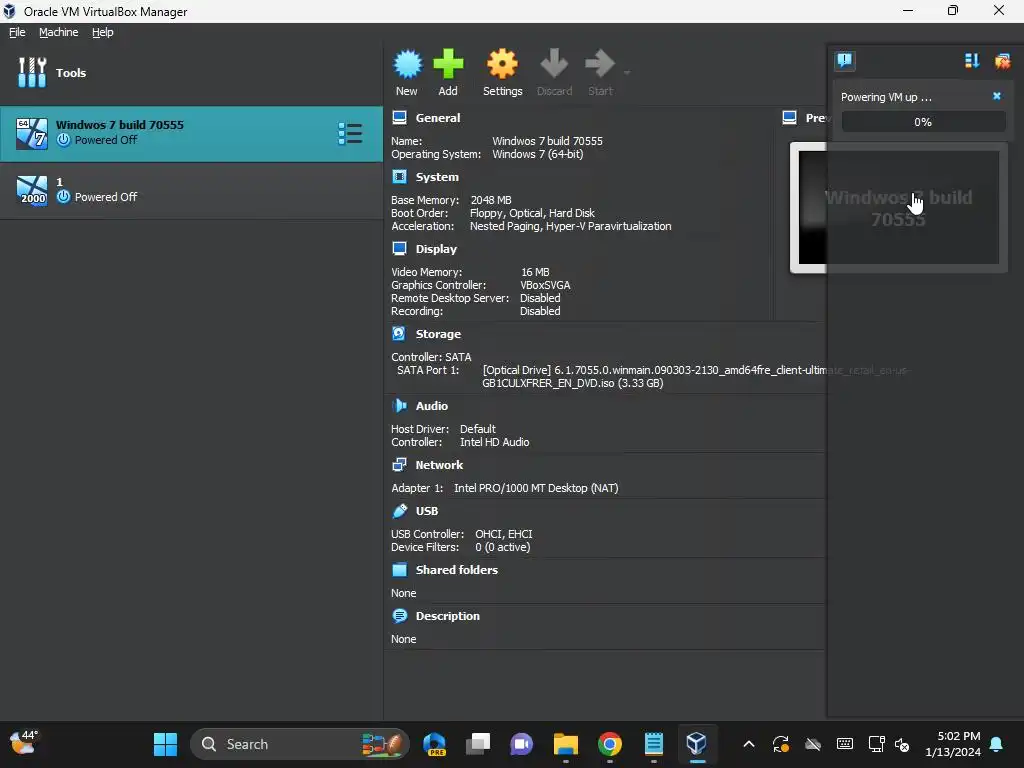Click the VM preview thumbnail
The image size is (1024, 768).
(899, 208)
